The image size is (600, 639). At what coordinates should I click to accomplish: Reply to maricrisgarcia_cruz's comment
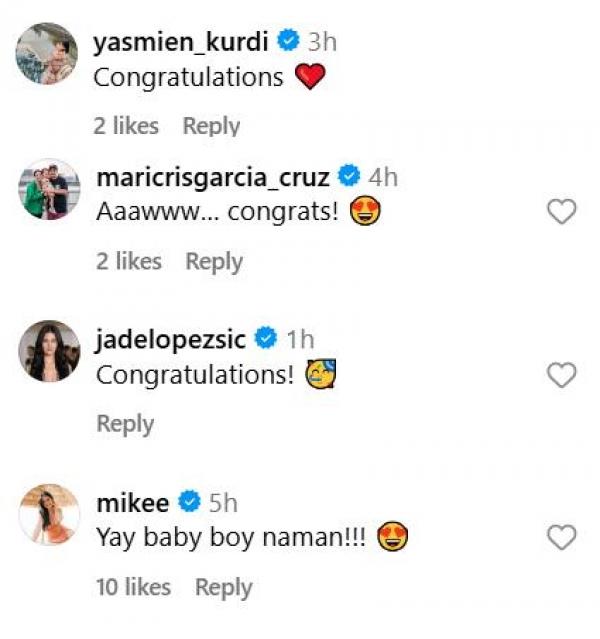pos(214,261)
